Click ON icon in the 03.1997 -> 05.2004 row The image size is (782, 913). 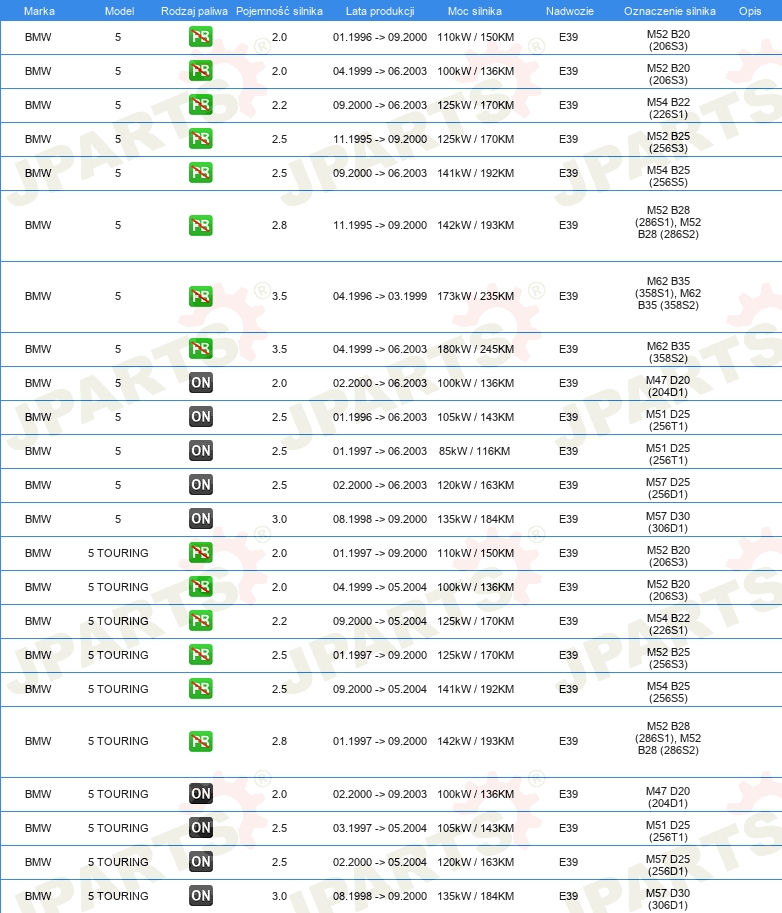[200, 827]
